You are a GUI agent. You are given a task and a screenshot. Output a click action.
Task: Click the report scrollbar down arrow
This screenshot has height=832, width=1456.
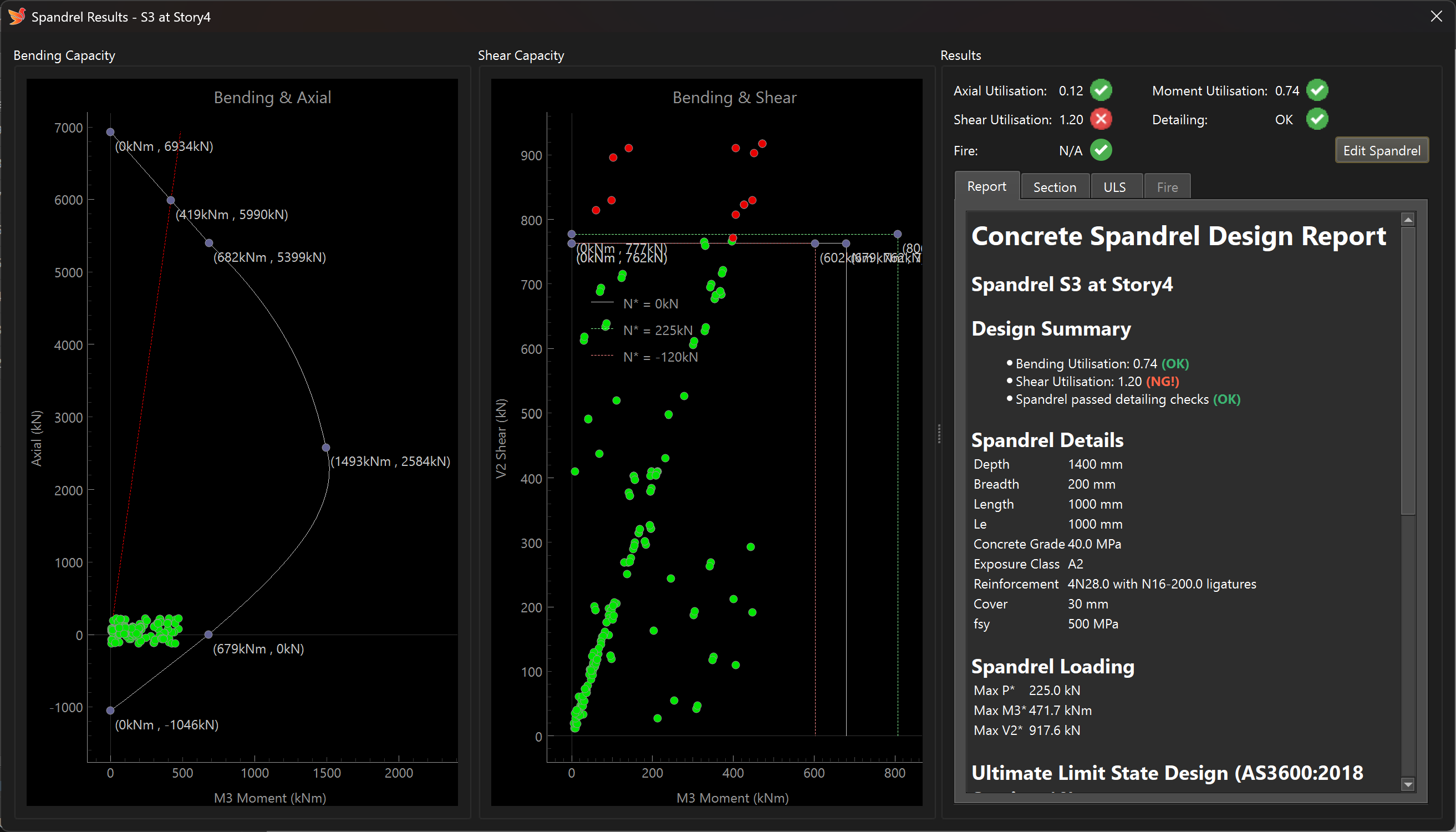coord(1408,784)
